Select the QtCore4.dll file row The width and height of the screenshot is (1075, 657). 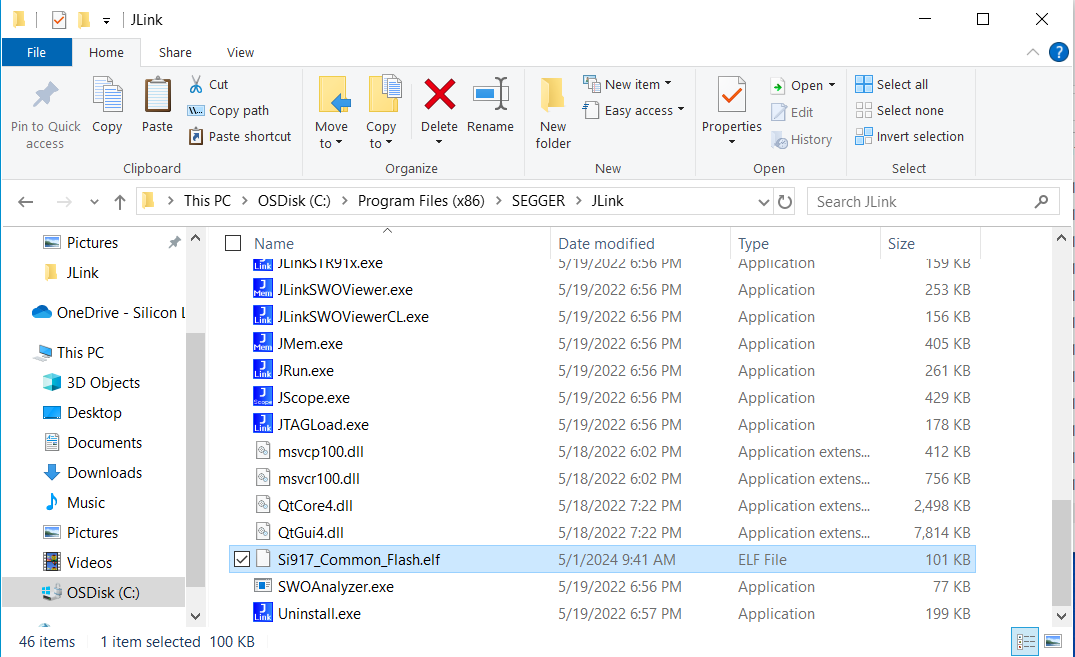(x=602, y=505)
